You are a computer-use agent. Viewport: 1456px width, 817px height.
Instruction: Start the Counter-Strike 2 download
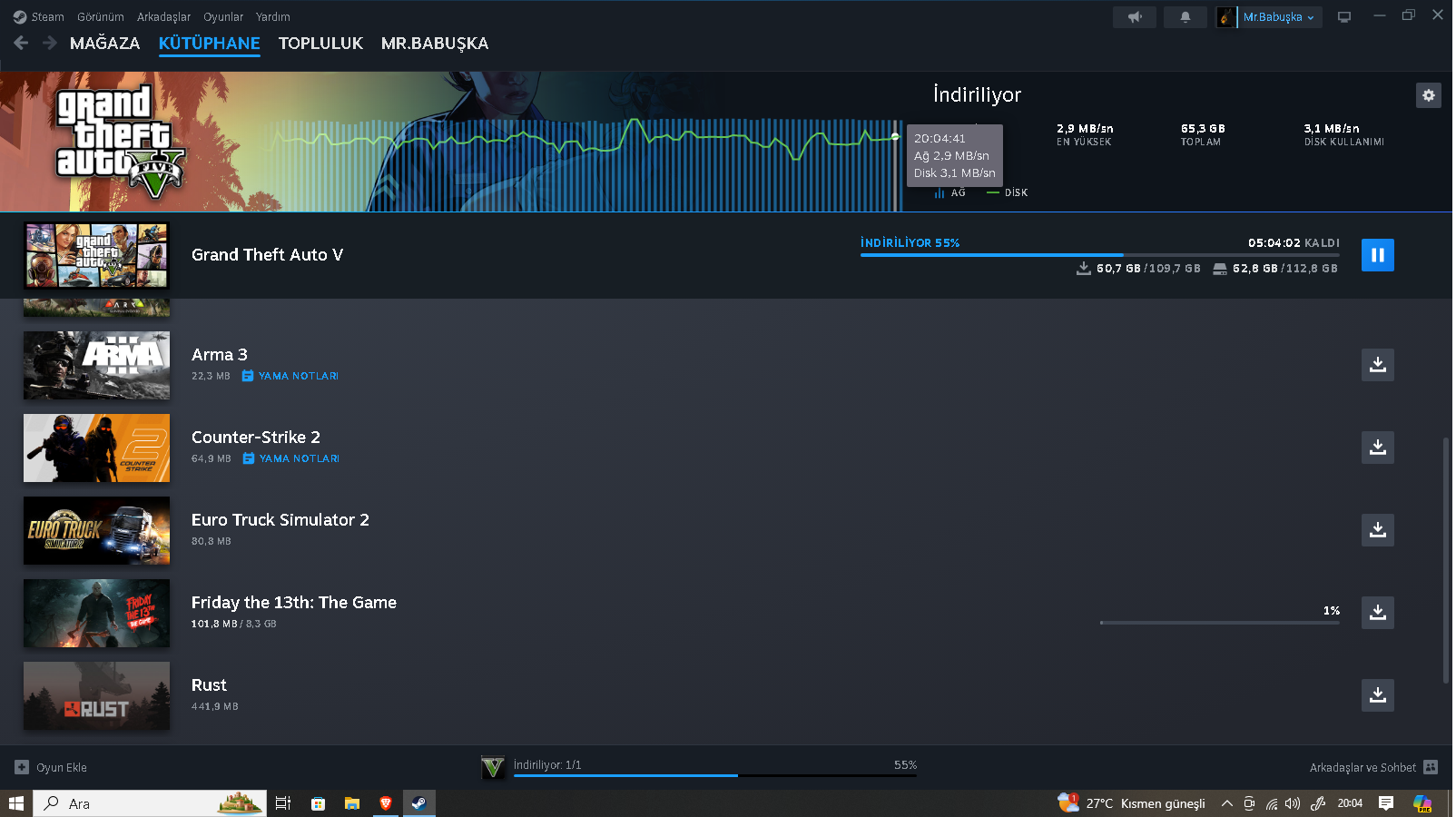click(1378, 448)
